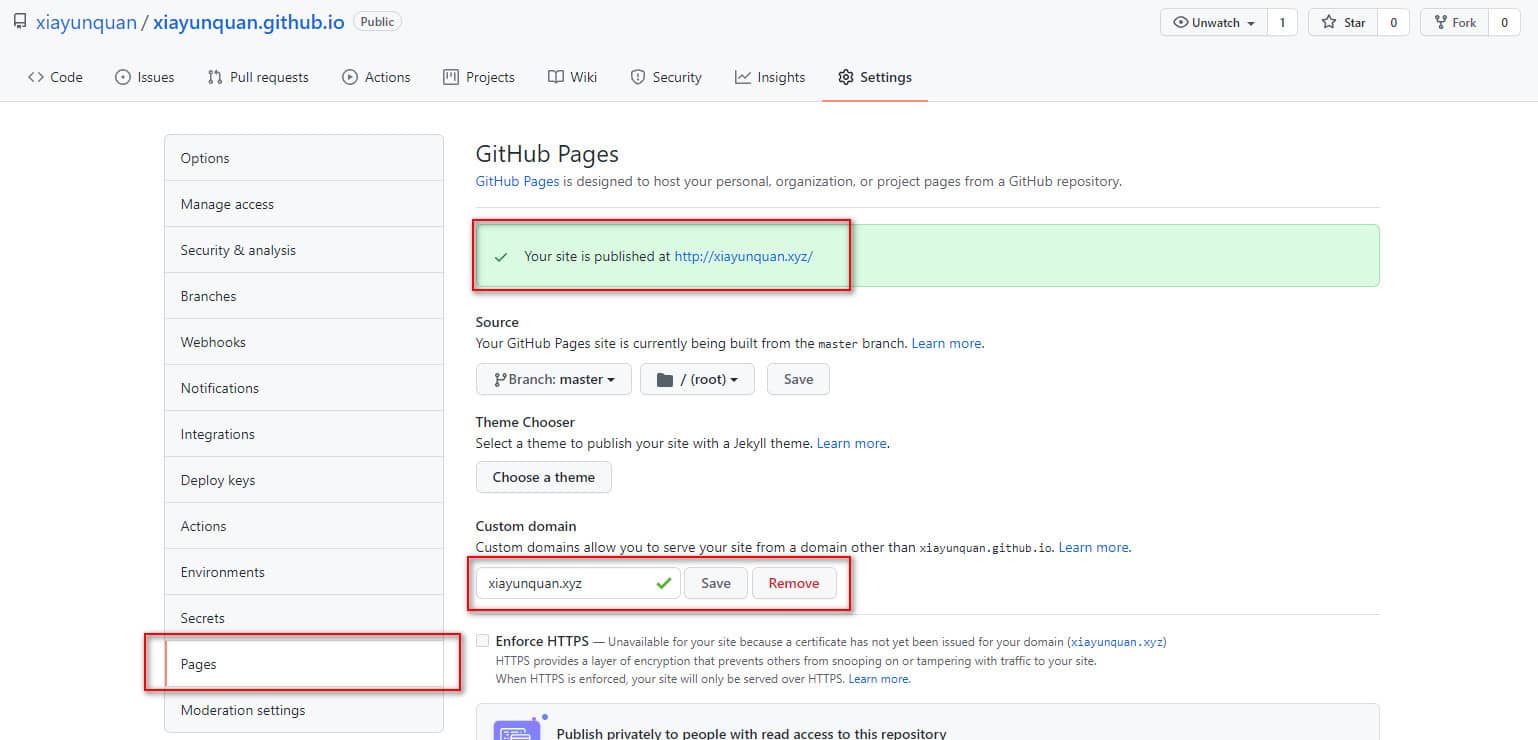Click the Security shield icon

[x=638, y=77]
